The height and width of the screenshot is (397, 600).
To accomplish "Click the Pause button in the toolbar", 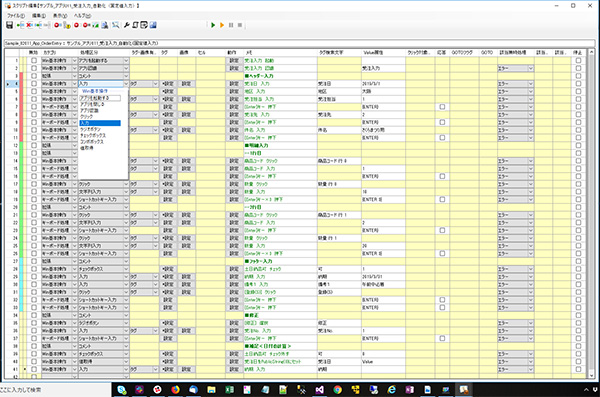I will (x=231, y=25).
